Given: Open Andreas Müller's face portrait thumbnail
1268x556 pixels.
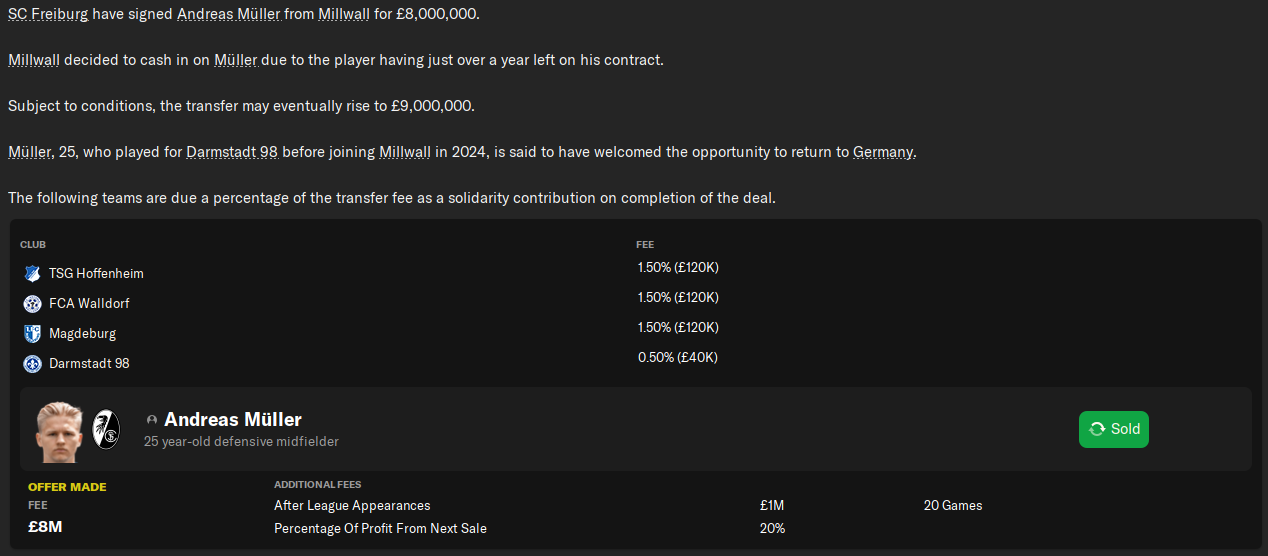Looking at the screenshot, I should (59, 432).
